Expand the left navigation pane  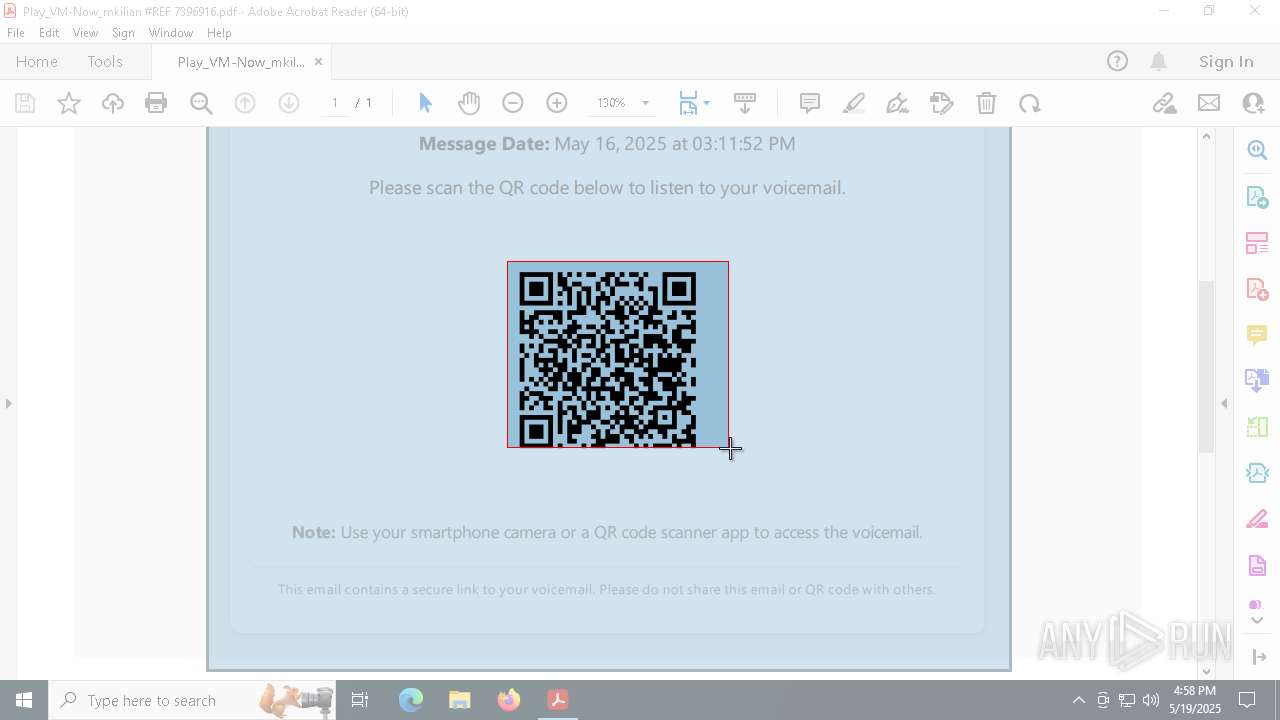pos(9,404)
